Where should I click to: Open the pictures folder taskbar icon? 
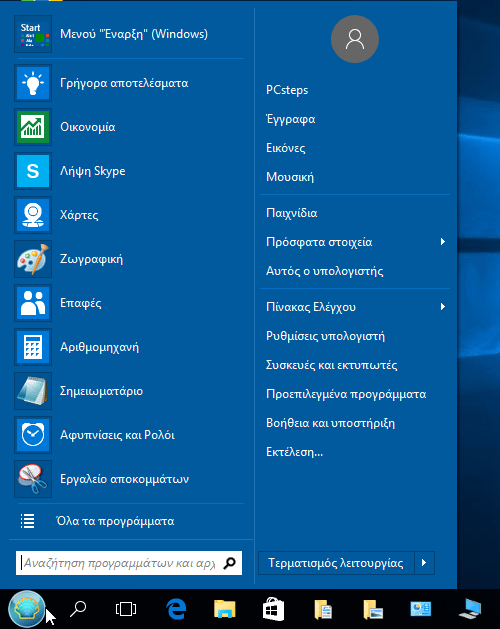coord(373,609)
